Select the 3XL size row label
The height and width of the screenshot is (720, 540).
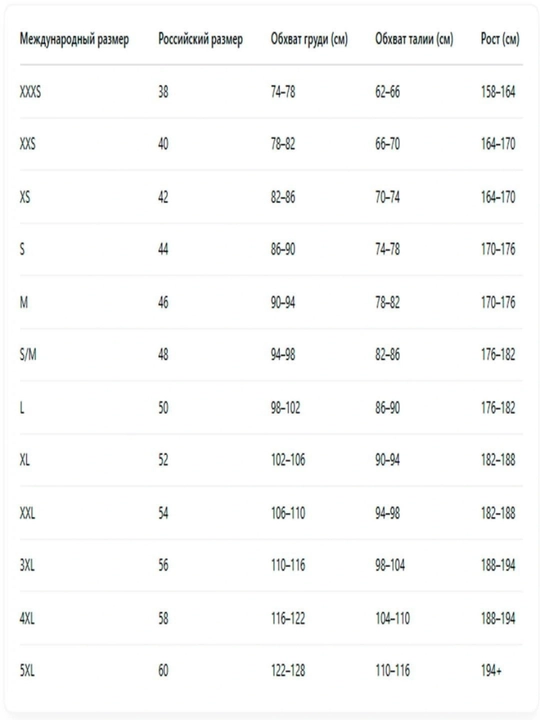(27, 565)
